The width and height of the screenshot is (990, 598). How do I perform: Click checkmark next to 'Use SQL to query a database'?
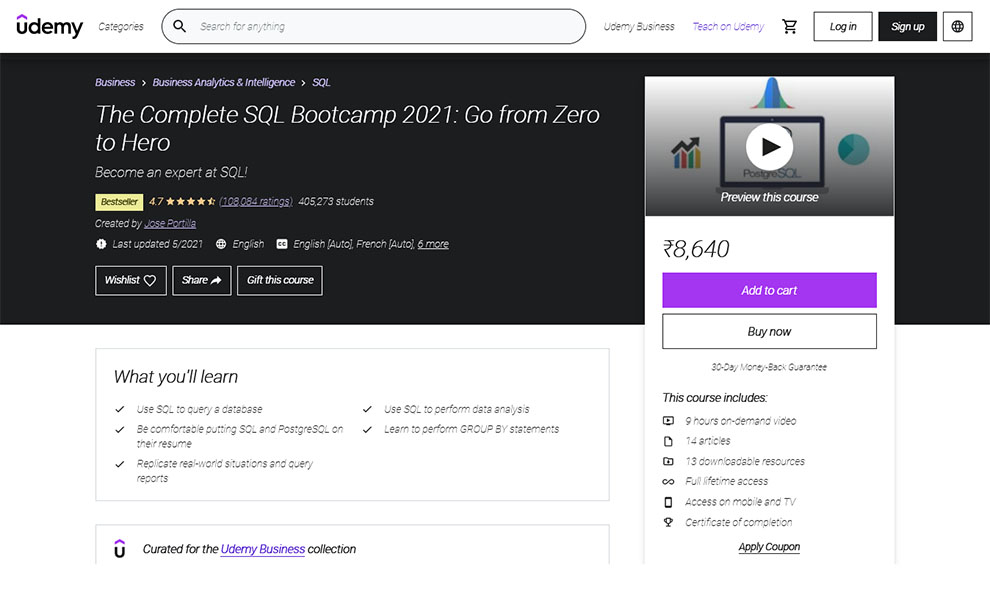click(x=120, y=409)
